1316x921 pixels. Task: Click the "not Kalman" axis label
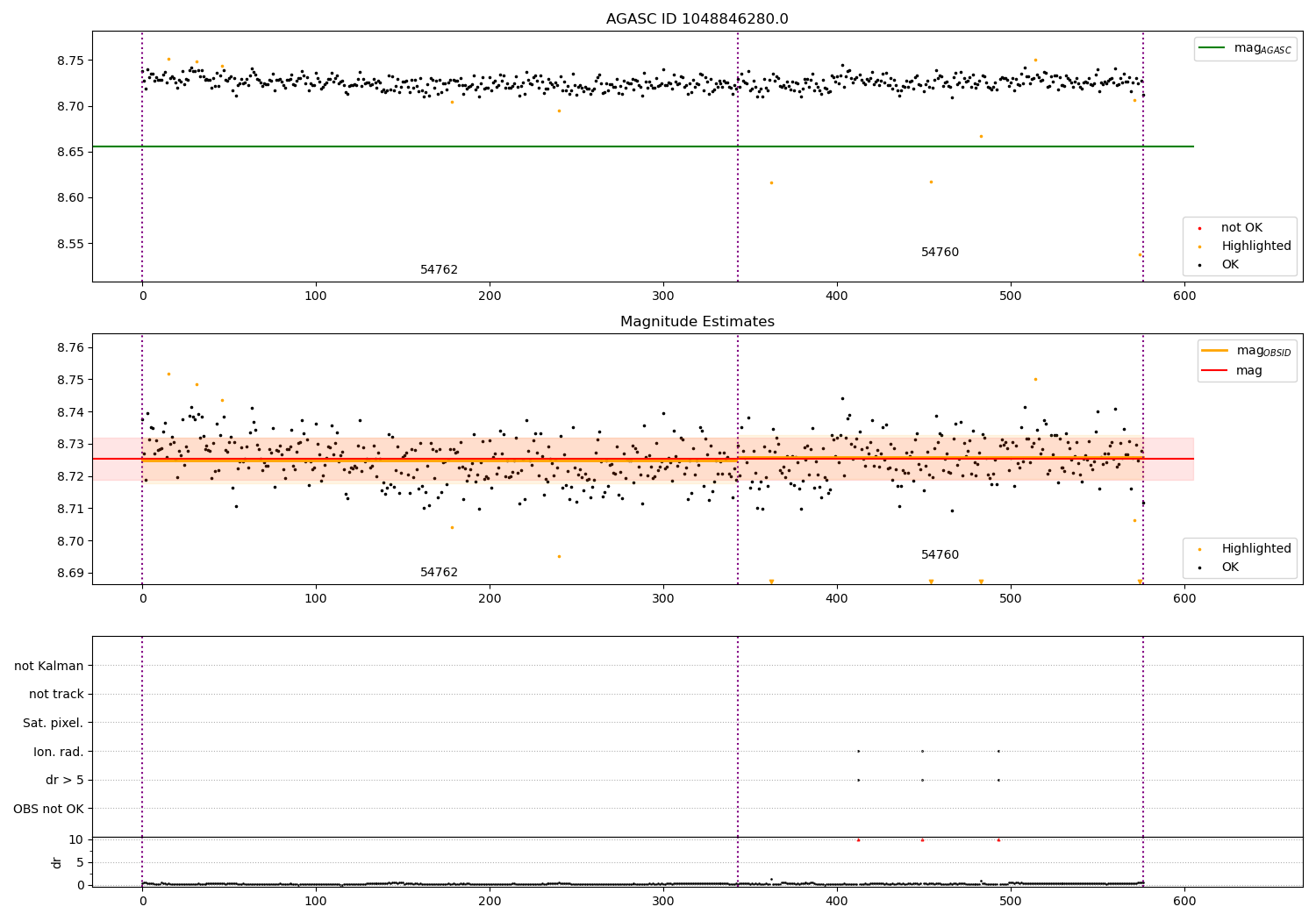[49, 666]
